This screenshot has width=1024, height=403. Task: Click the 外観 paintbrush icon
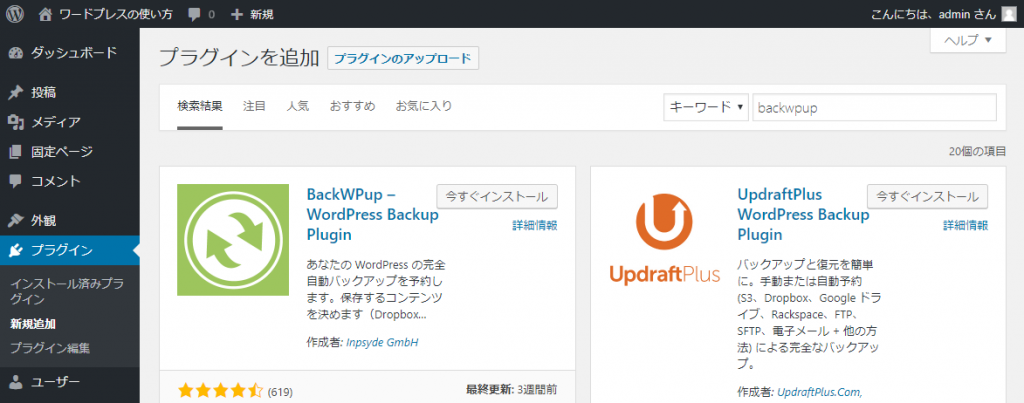[16, 221]
